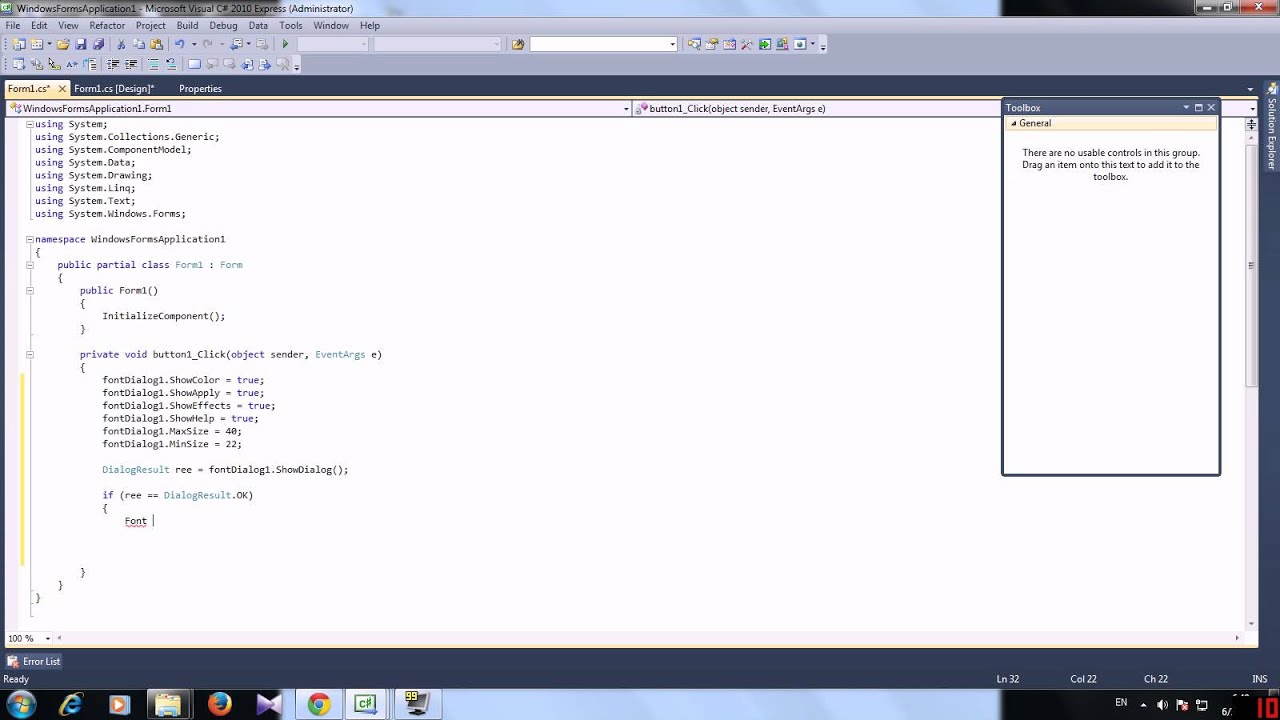The image size is (1280, 720).
Task: Toggle a bookmark on the current line
Action: 194,64
